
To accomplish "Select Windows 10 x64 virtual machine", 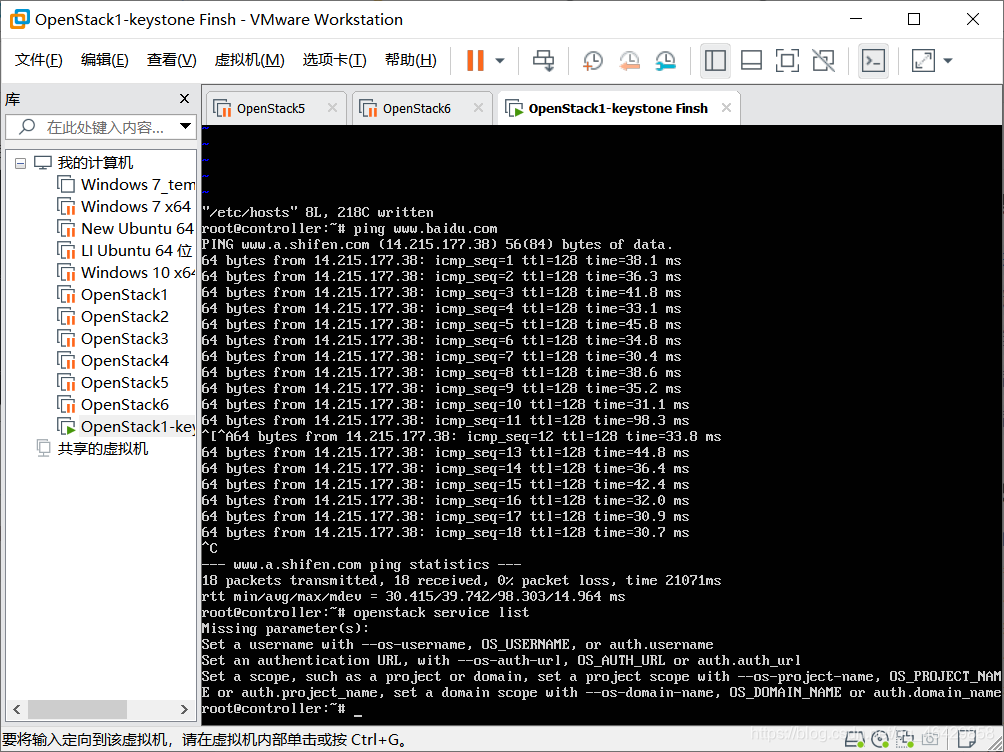I will click(x=138, y=272).
